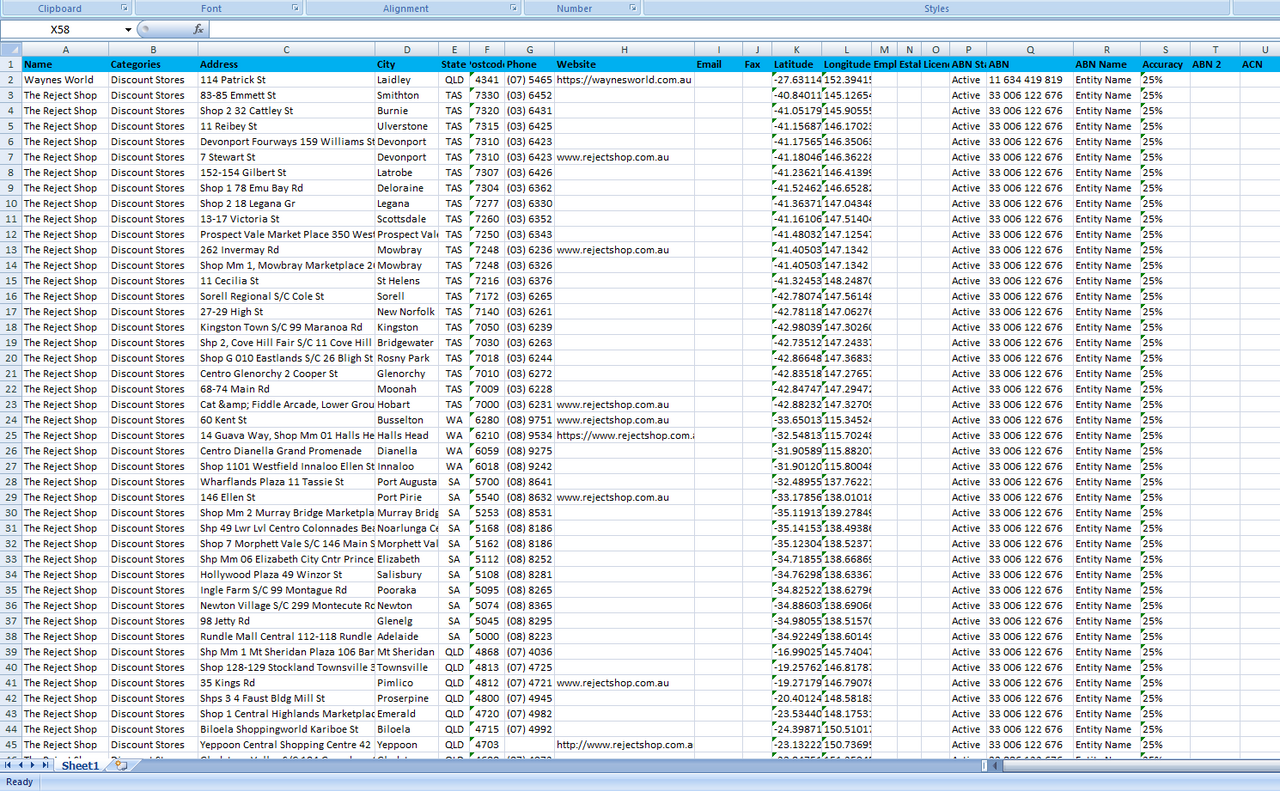Select the Busselton city cell

(407, 420)
